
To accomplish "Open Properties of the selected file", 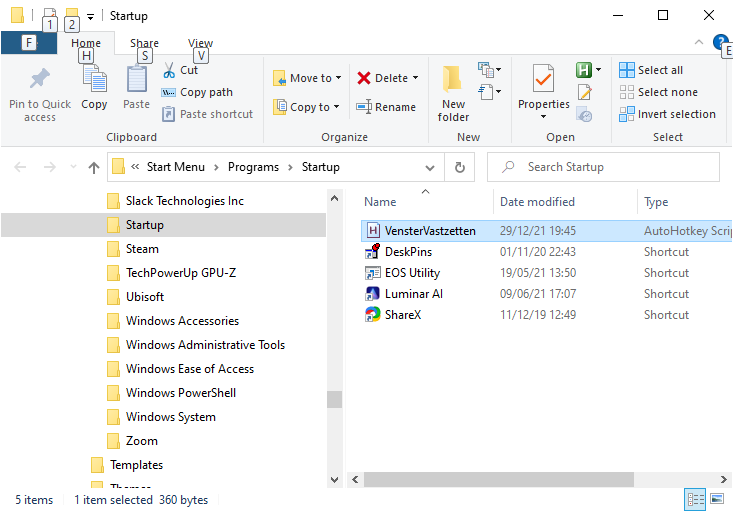I will click(x=543, y=87).
